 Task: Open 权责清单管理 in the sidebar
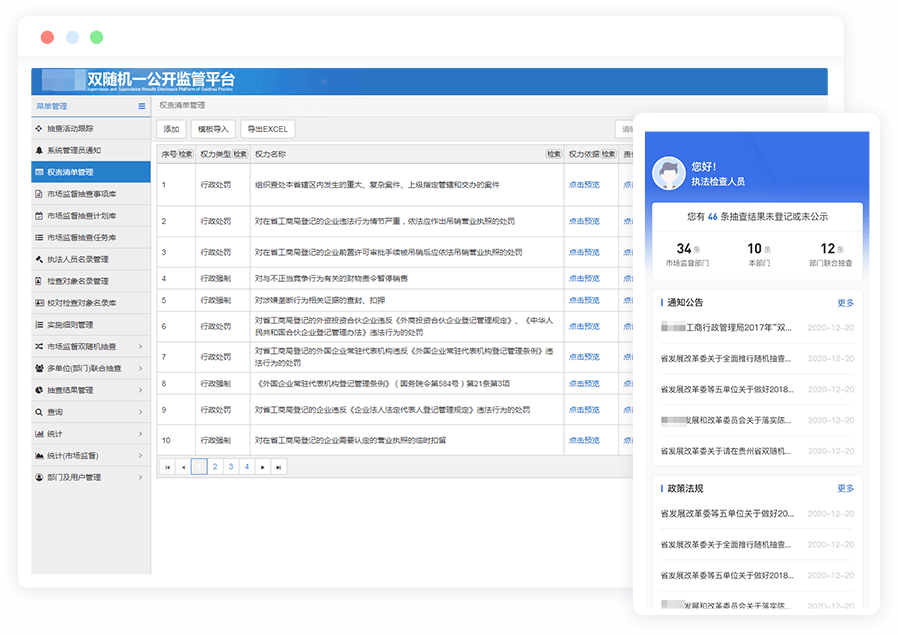pos(90,172)
